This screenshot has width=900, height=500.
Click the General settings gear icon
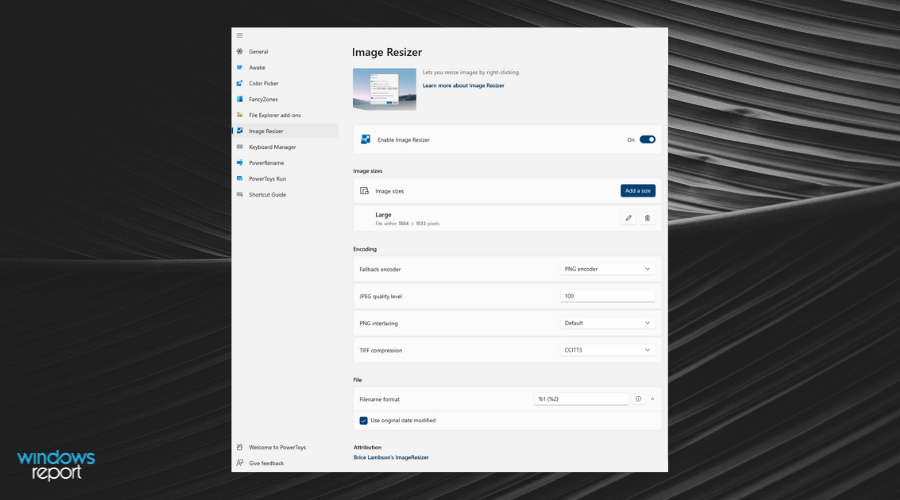point(240,52)
